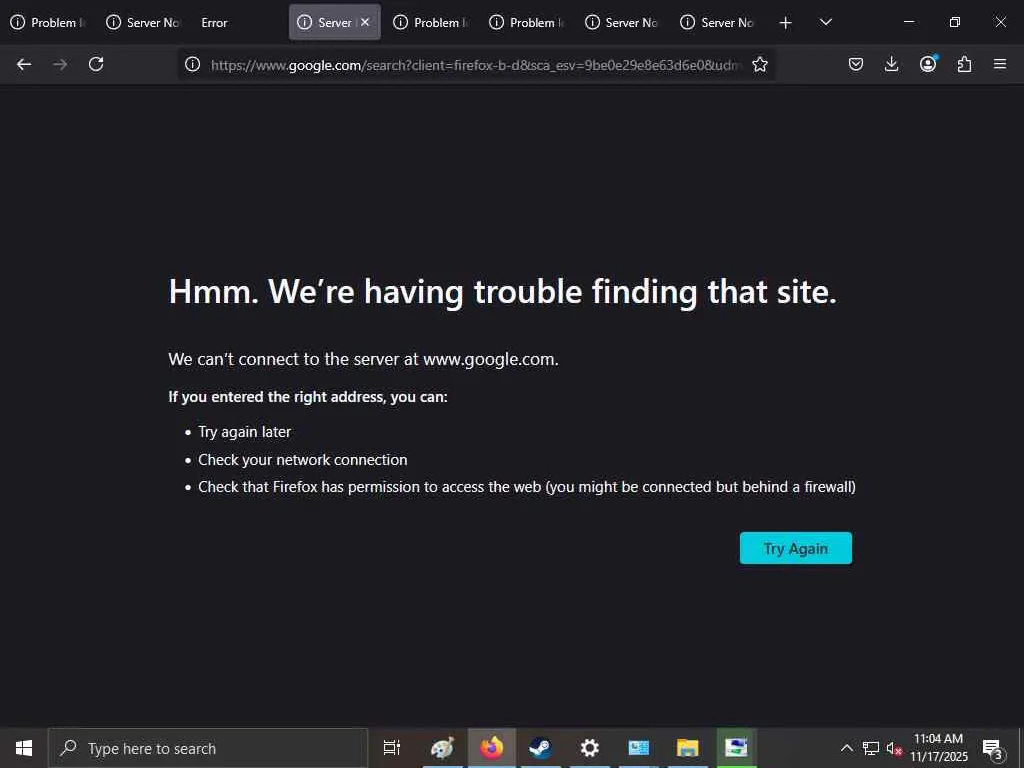The height and width of the screenshot is (768, 1024).
Task: Open the notification center with 3 alerts
Action: tap(993, 748)
